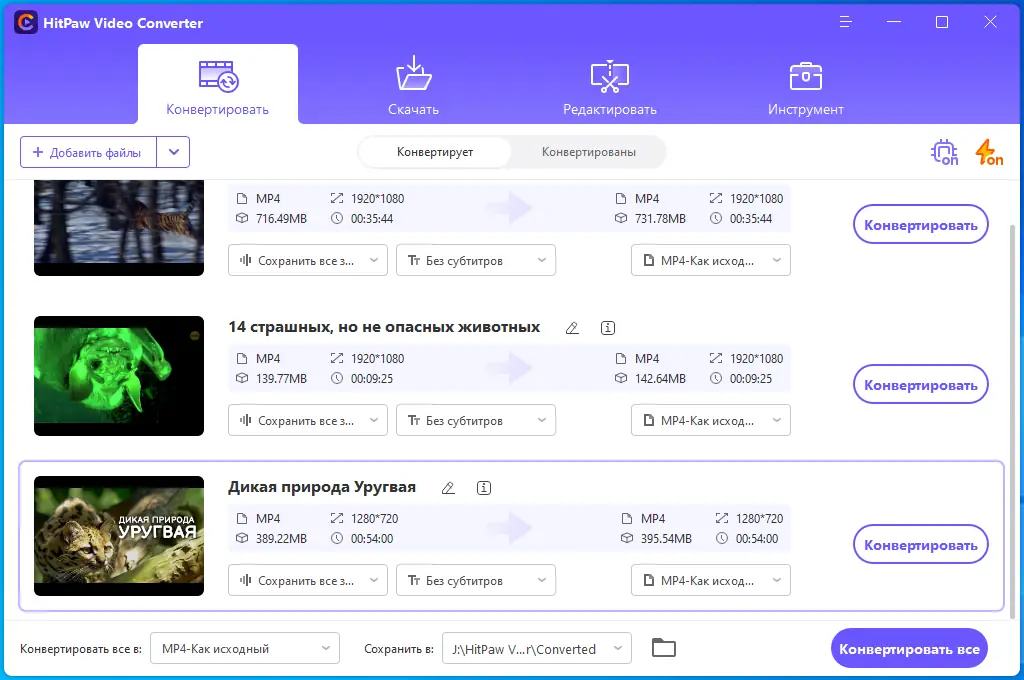Click the HitPaw Video Converter logo icon
The width and height of the screenshot is (1024, 680).
tap(25, 23)
